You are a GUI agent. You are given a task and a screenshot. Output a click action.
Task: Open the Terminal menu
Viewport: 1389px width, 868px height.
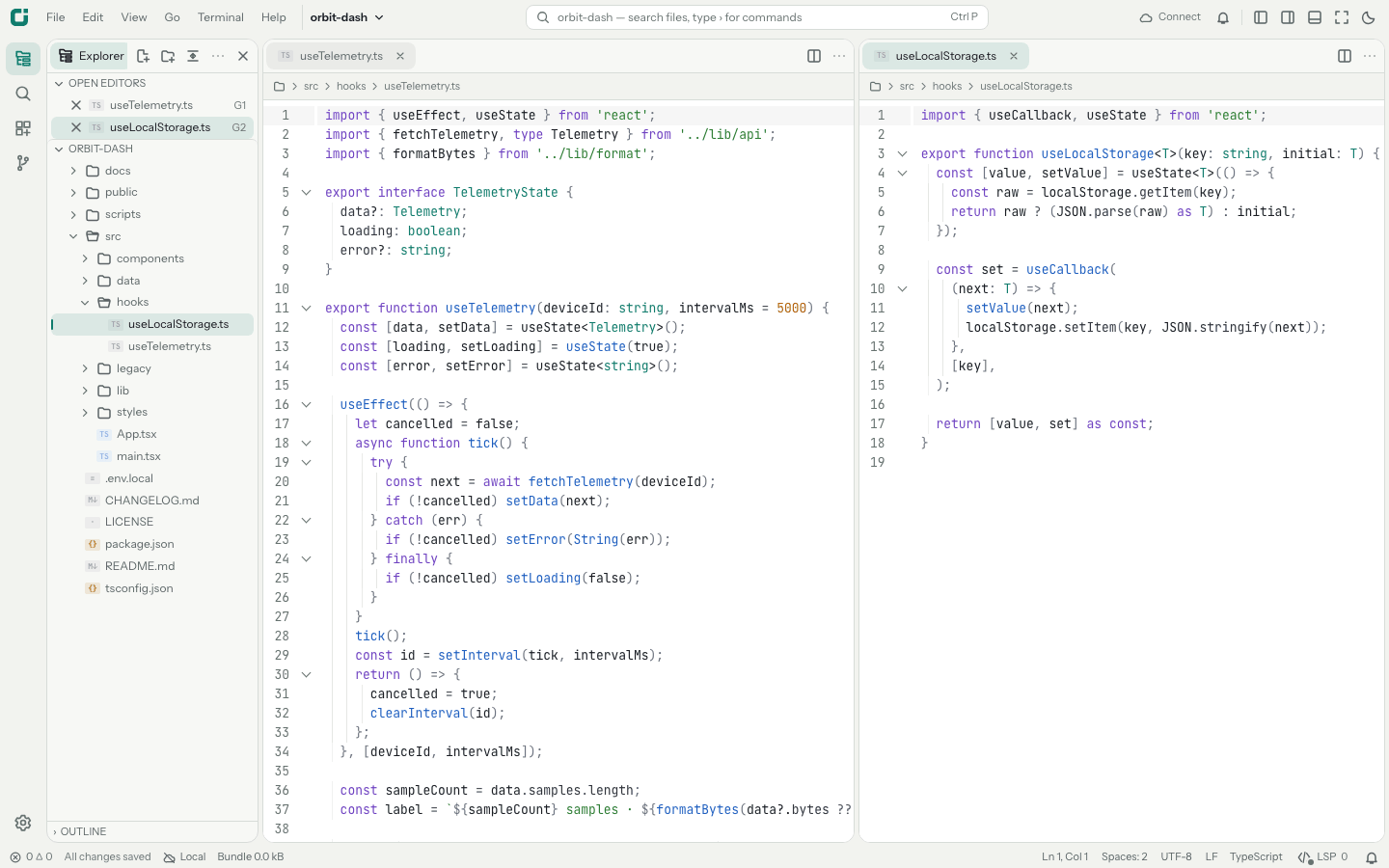(221, 17)
